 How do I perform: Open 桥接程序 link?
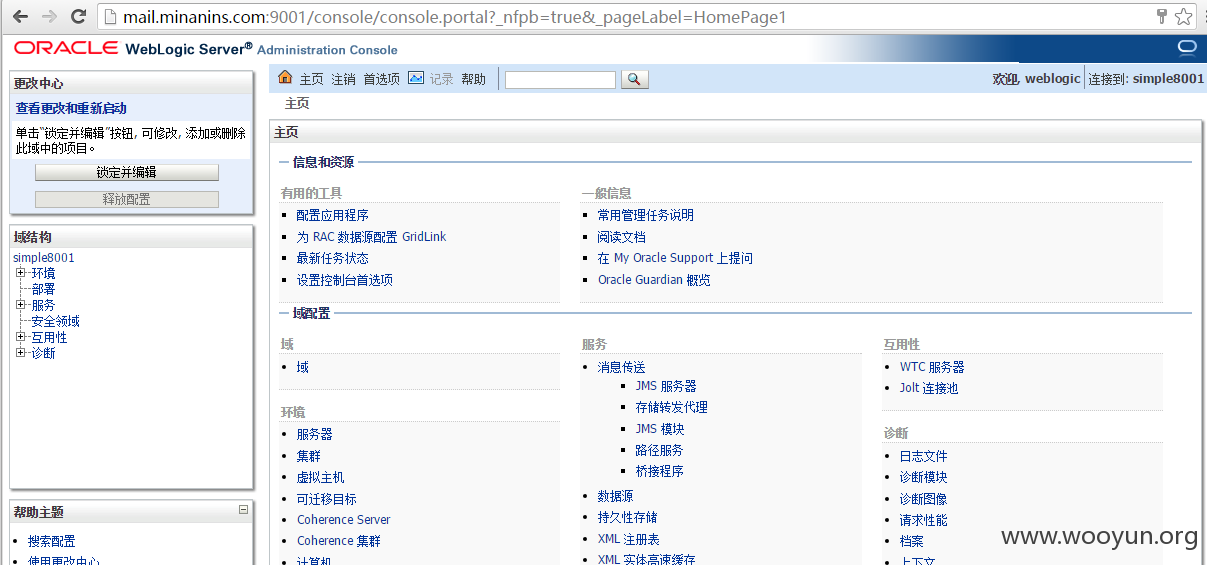(x=660, y=471)
